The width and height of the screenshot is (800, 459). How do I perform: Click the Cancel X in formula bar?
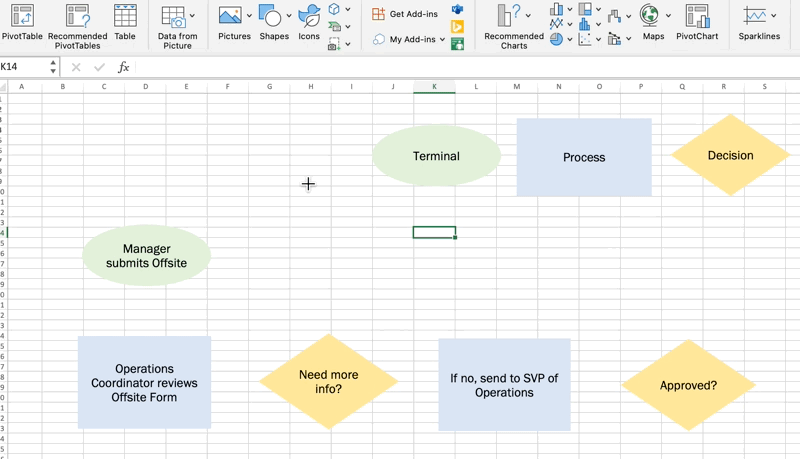point(76,67)
